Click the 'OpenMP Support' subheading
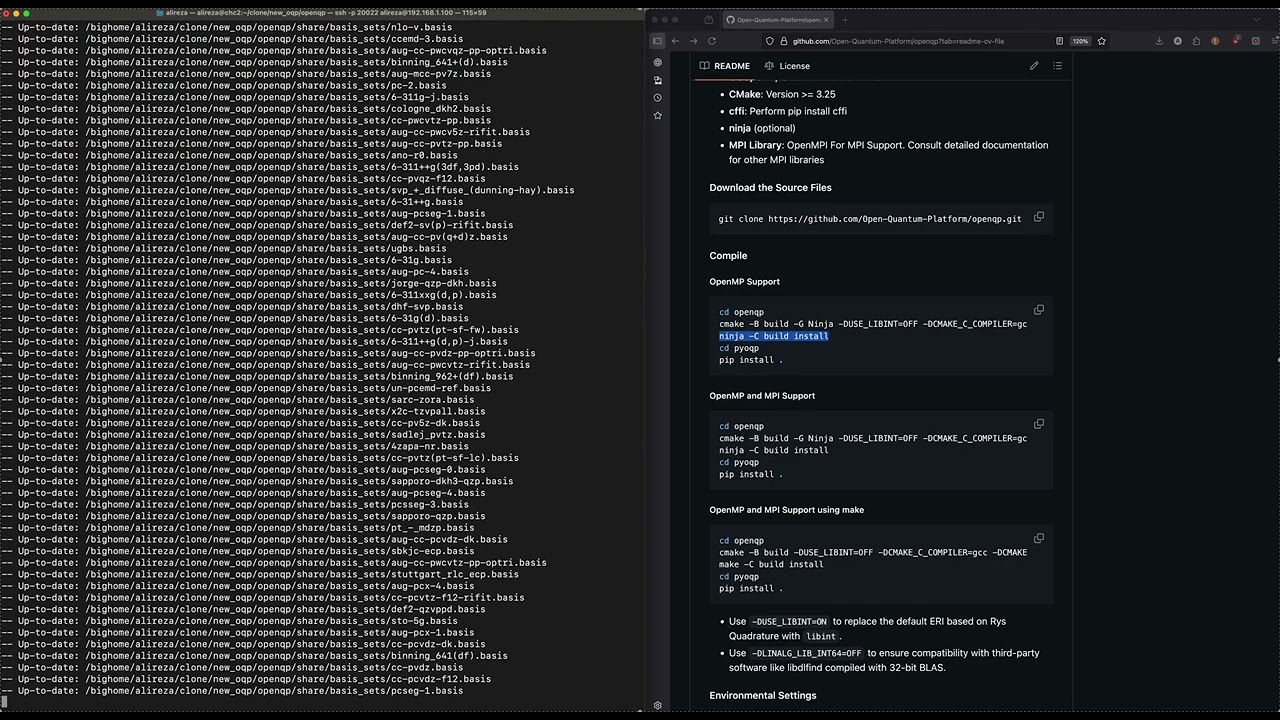Image resolution: width=1280 pixels, height=720 pixels. (x=744, y=282)
